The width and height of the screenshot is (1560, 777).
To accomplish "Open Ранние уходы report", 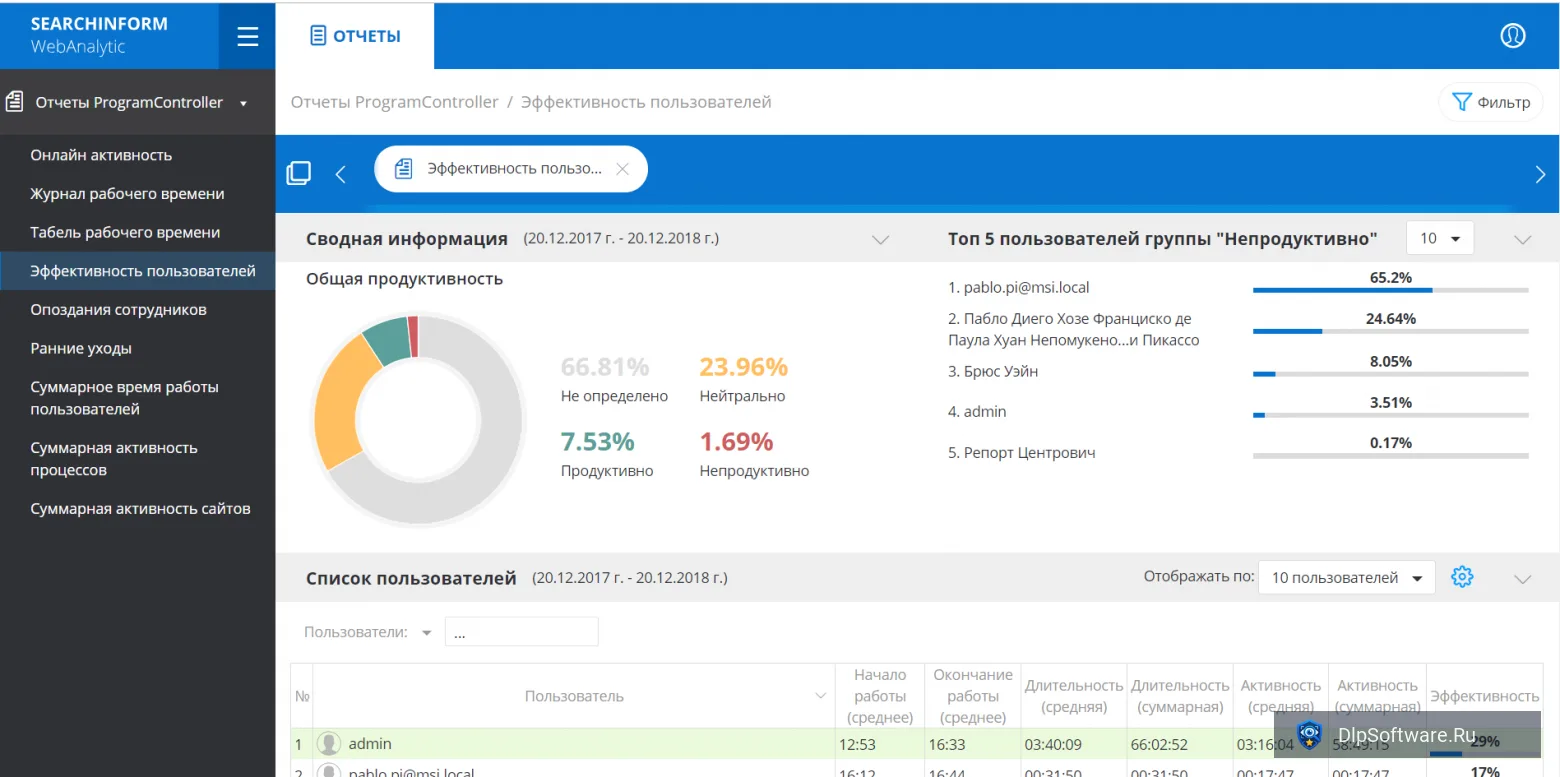I will coord(81,348).
